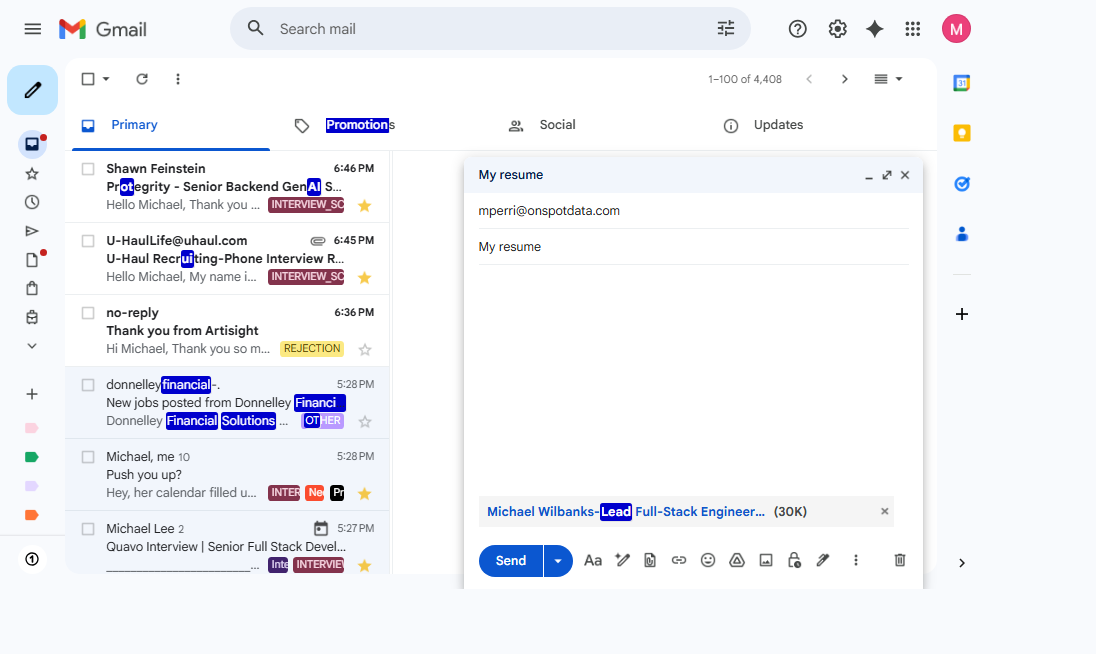Open Gemini sparkle icon in header
Screen dimensions: 1096x654
click(875, 29)
